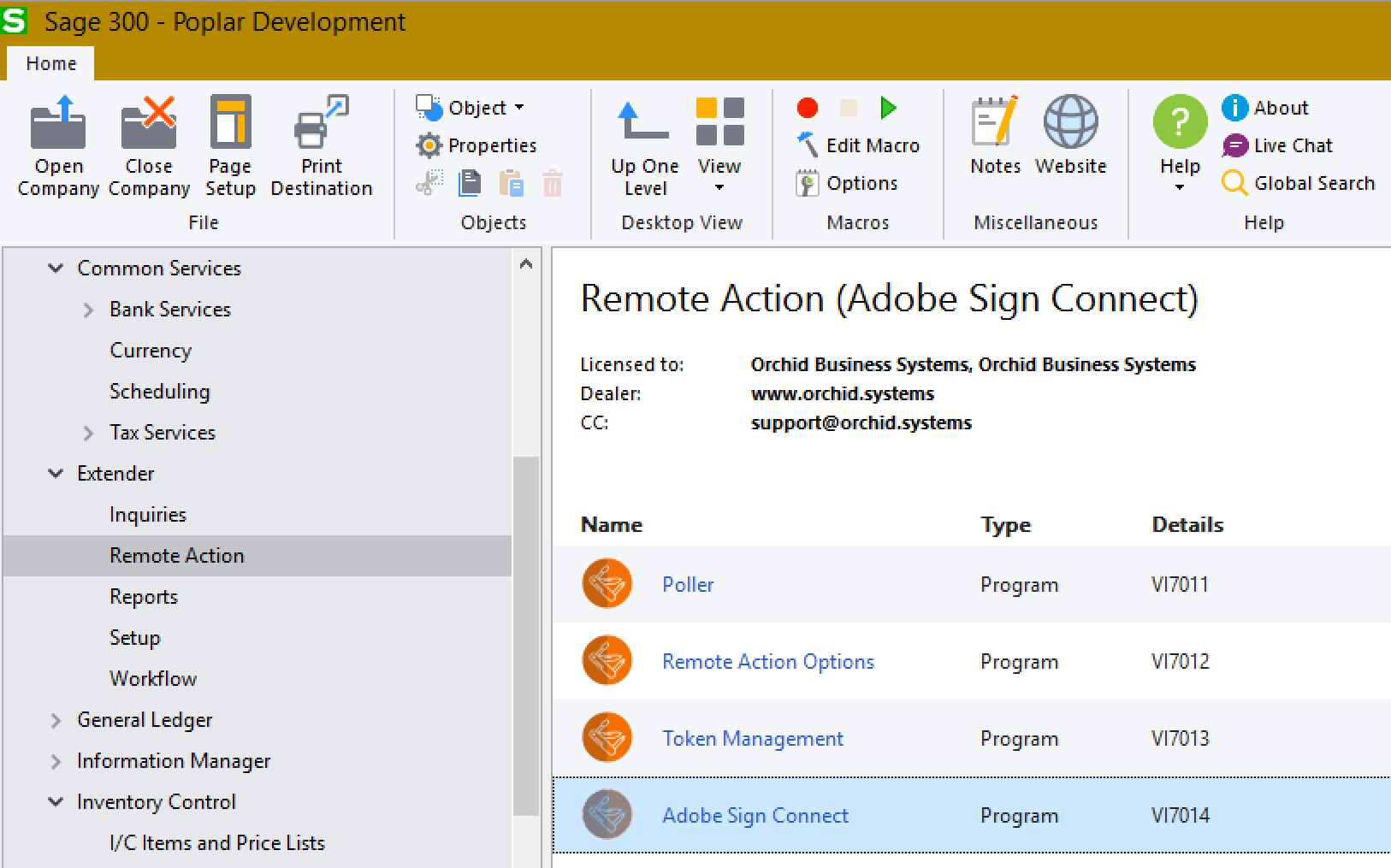Expand Tax Services chevron
Viewport: 1391px width, 868px height.
88,433
